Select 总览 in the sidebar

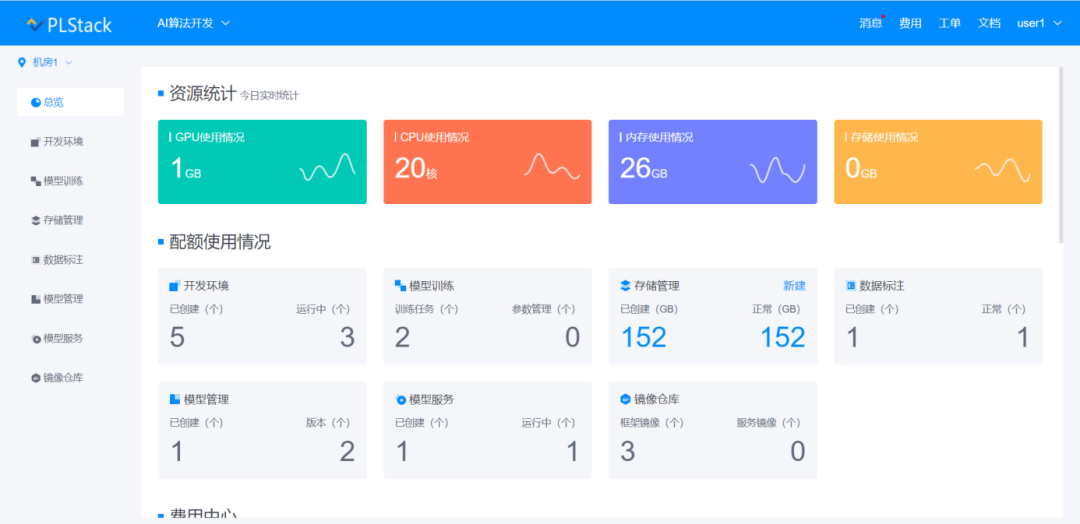coord(70,102)
